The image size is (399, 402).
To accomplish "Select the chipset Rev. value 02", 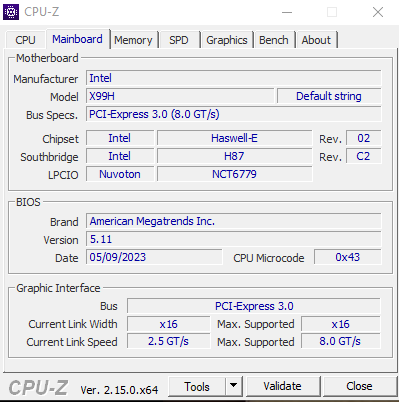I will coord(363,138).
